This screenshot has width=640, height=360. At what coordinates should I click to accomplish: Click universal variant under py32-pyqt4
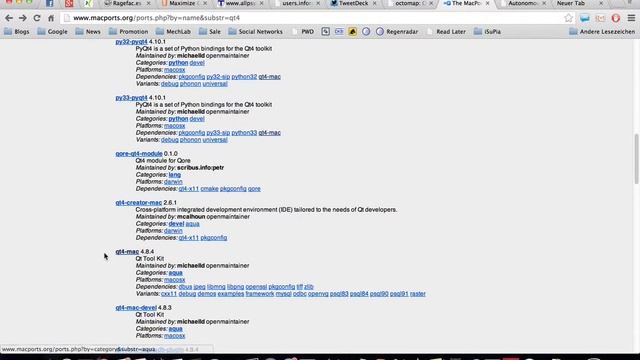[x=215, y=84]
